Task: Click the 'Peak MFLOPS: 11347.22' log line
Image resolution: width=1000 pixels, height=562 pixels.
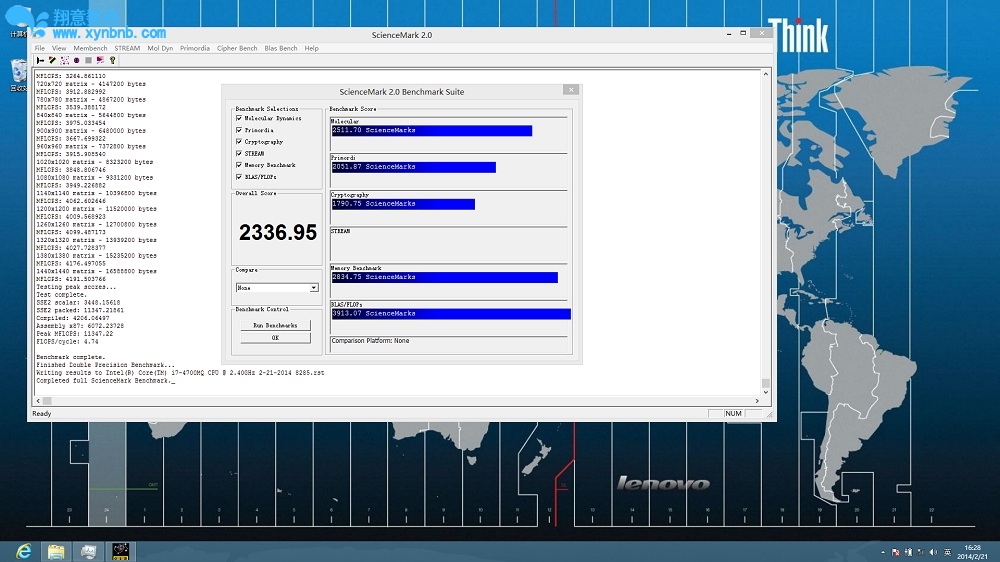Action: [x=74, y=334]
